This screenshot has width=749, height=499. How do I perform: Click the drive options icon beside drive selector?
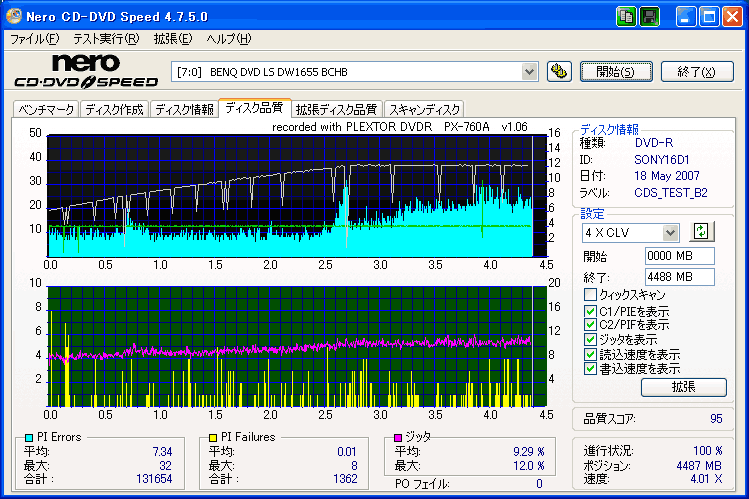(559, 71)
